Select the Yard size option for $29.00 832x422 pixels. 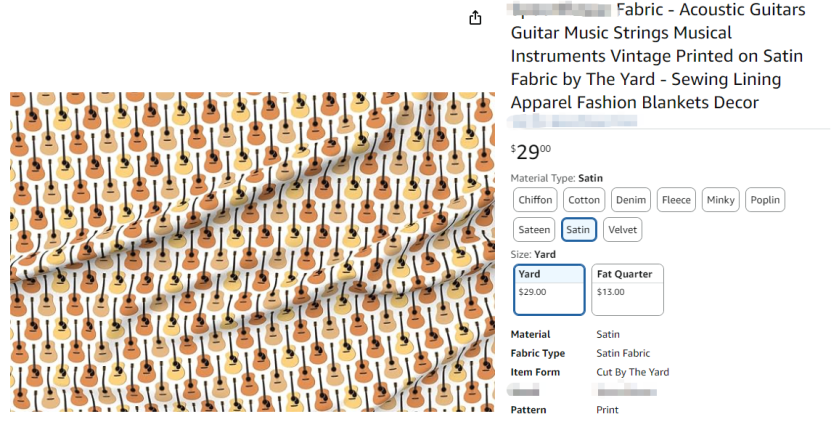click(x=549, y=290)
